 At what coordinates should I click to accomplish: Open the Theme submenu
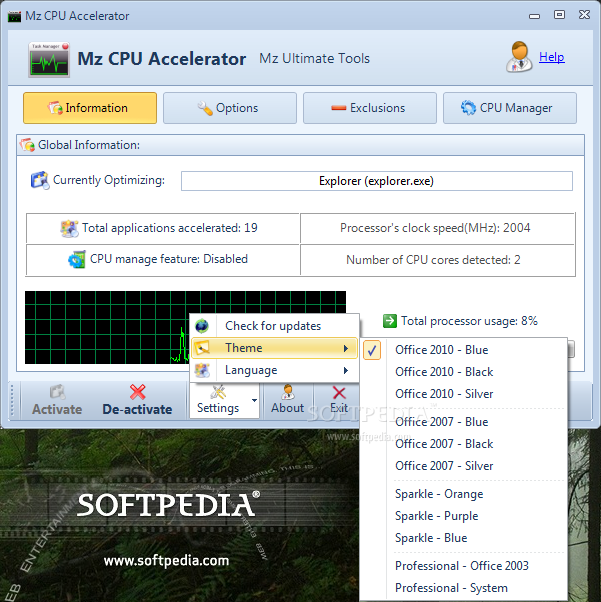coord(274,348)
